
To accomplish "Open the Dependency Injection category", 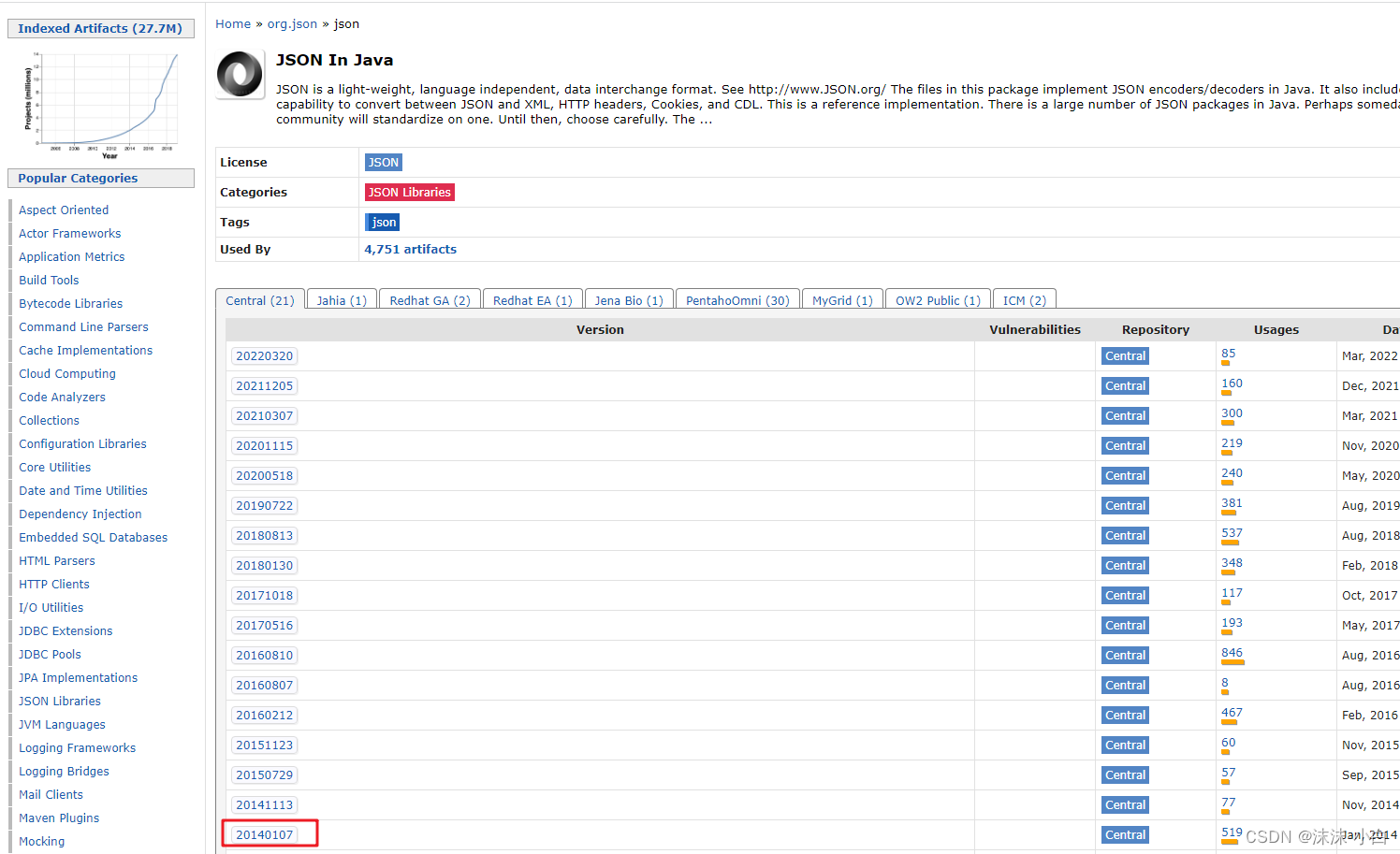I will click(x=80, y=514).
